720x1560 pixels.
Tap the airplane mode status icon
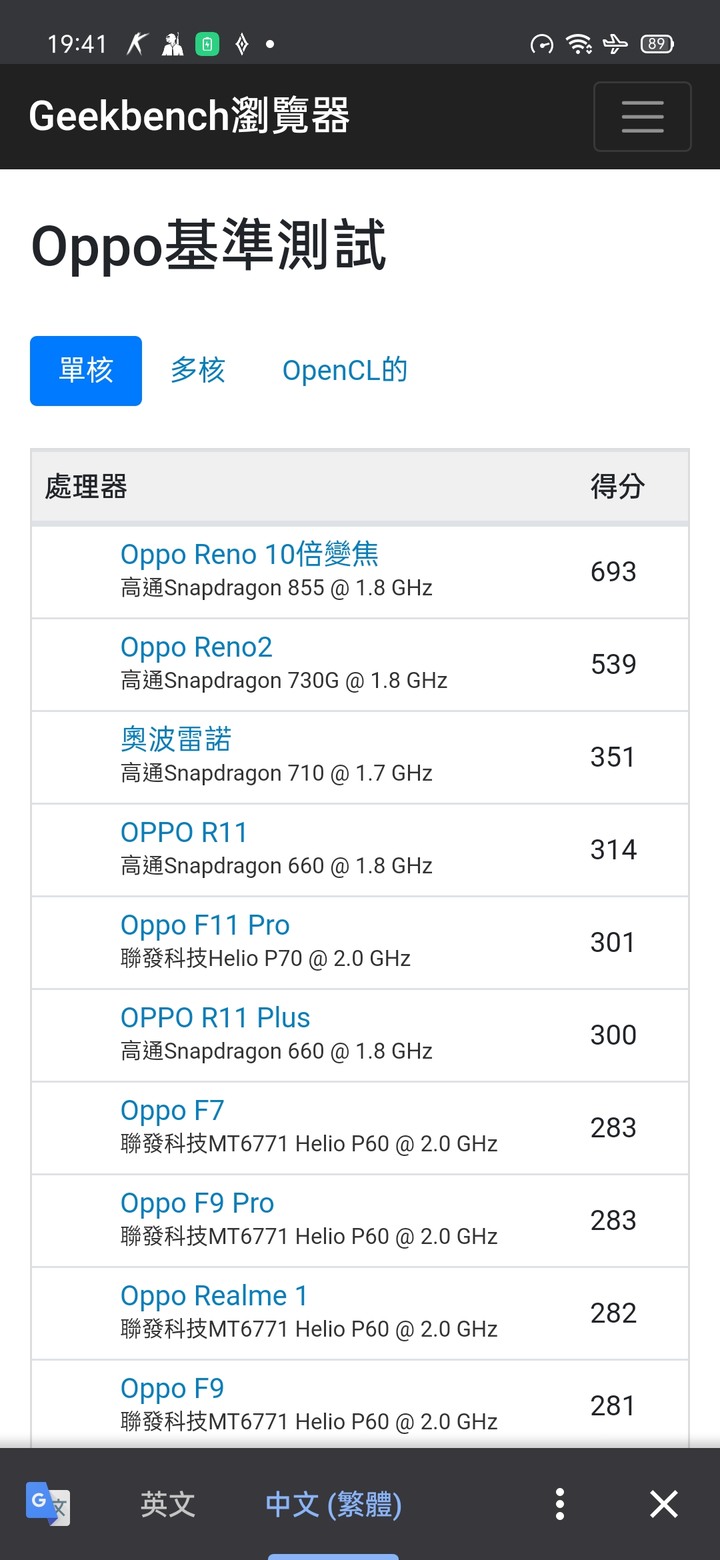pos(616,44)
